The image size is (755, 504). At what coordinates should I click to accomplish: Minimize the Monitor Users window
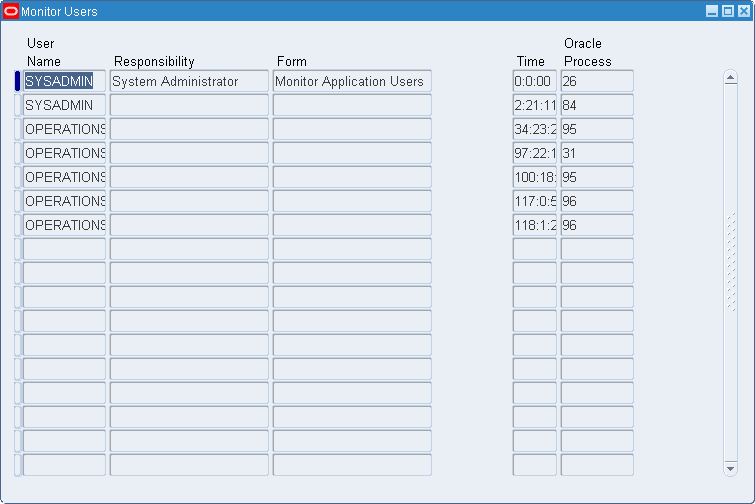pos(712,11)
